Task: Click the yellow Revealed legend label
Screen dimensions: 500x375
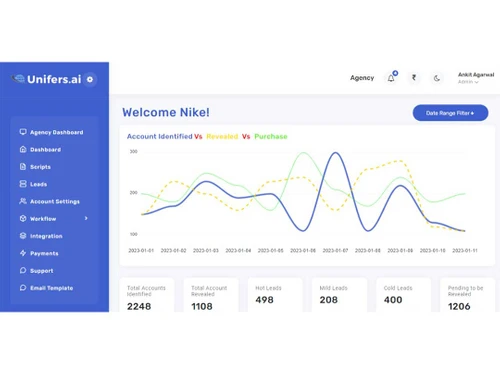Action: click(222, 137)
